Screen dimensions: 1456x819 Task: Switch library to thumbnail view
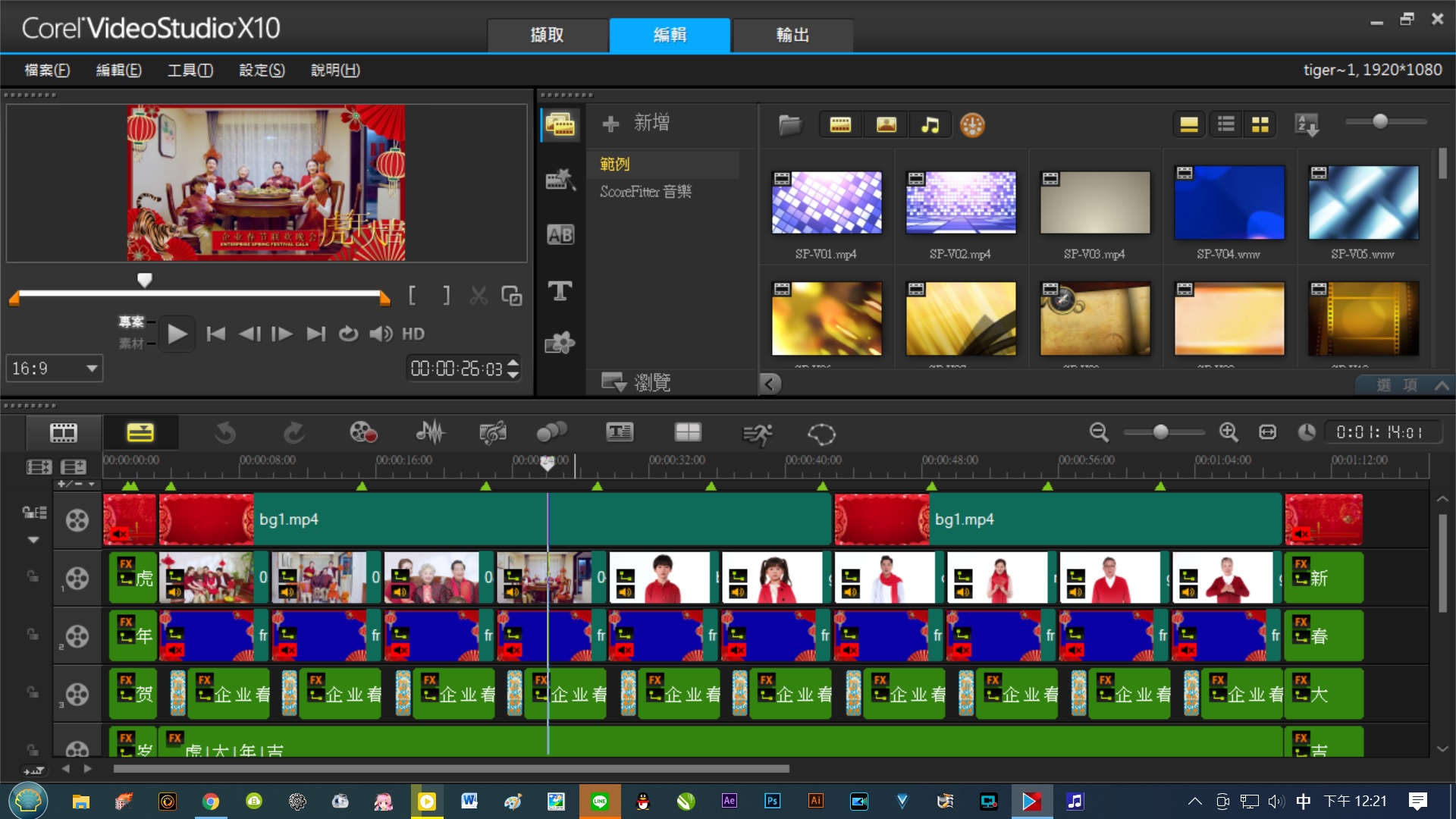[x=1260, y=125]
